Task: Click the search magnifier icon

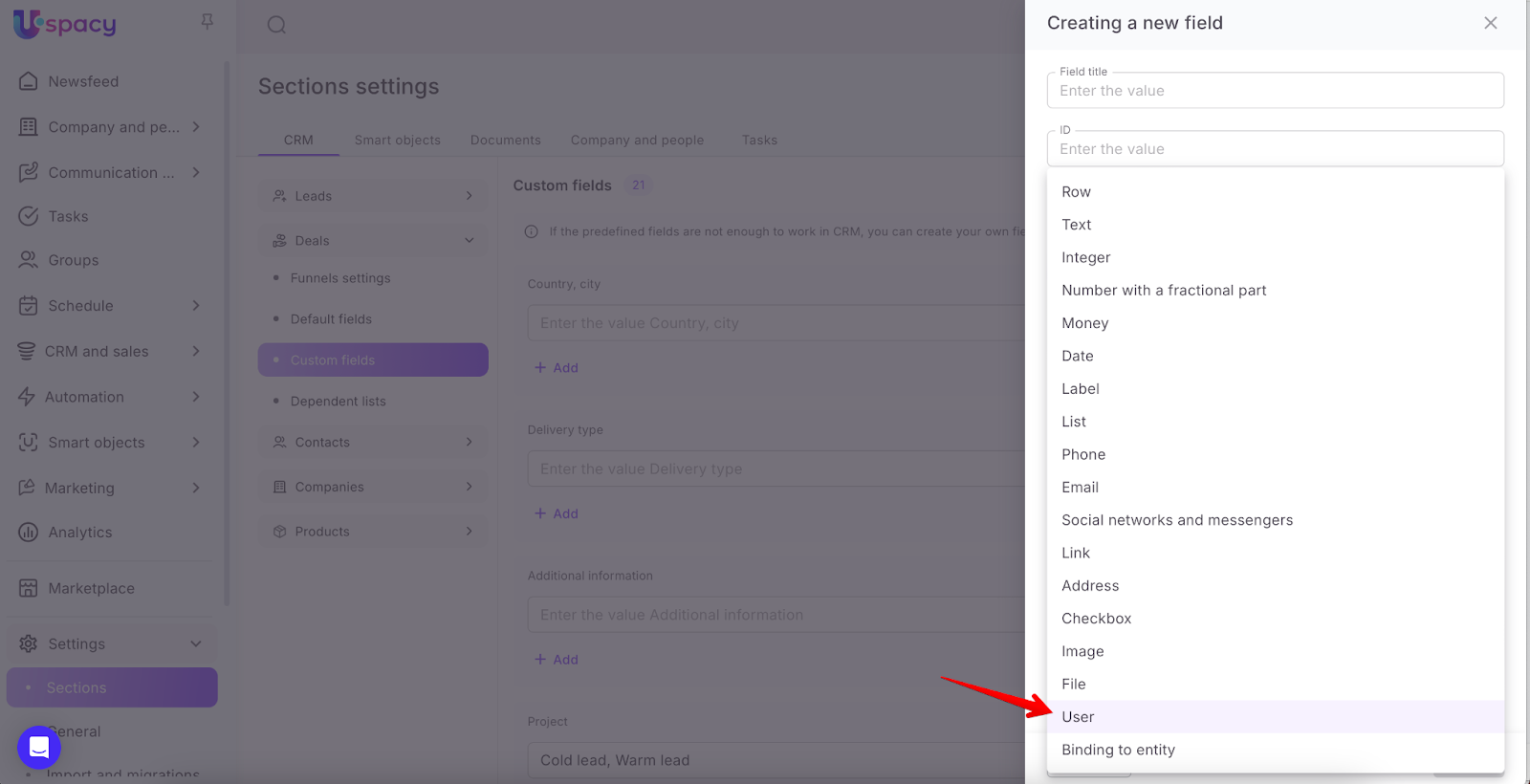Action: (276, 25)
